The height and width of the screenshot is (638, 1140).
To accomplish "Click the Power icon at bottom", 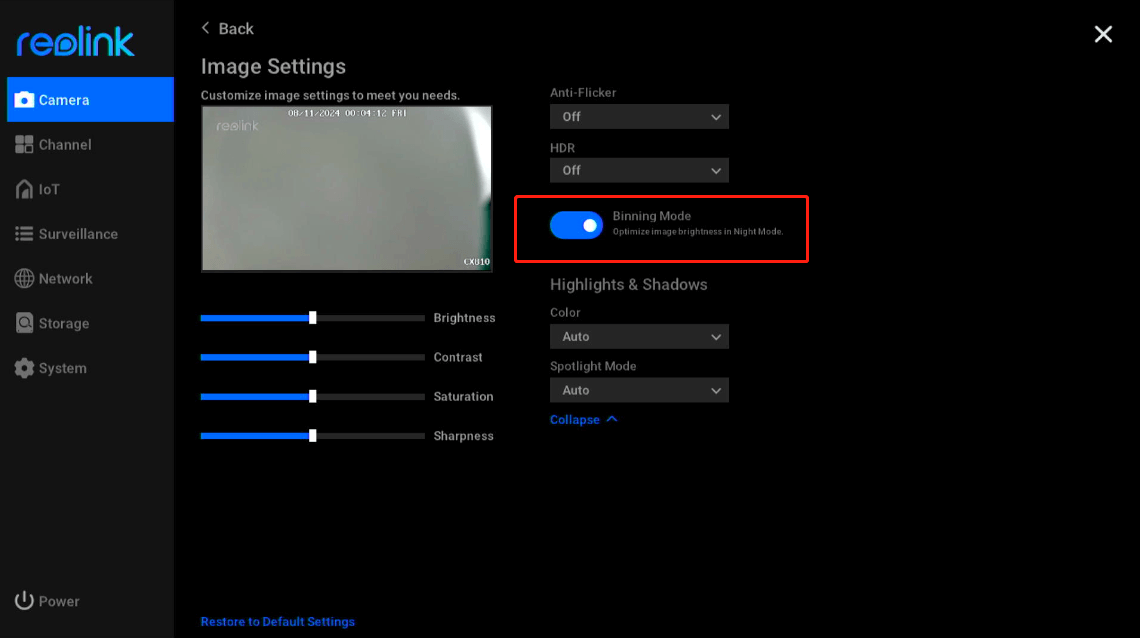I will tap(24, 600).
